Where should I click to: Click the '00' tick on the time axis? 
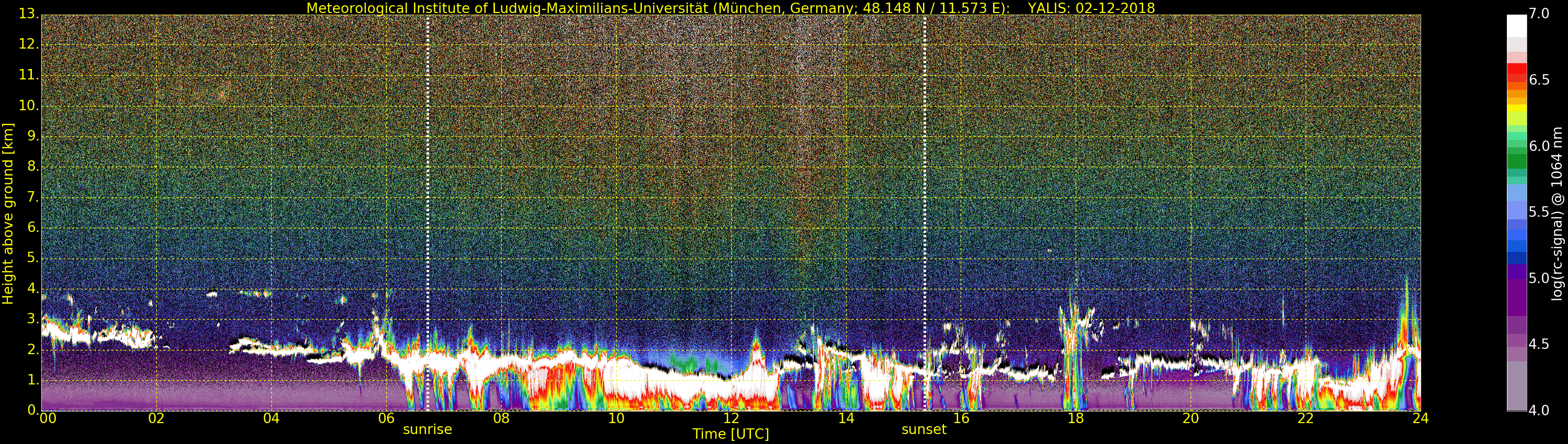48,418
